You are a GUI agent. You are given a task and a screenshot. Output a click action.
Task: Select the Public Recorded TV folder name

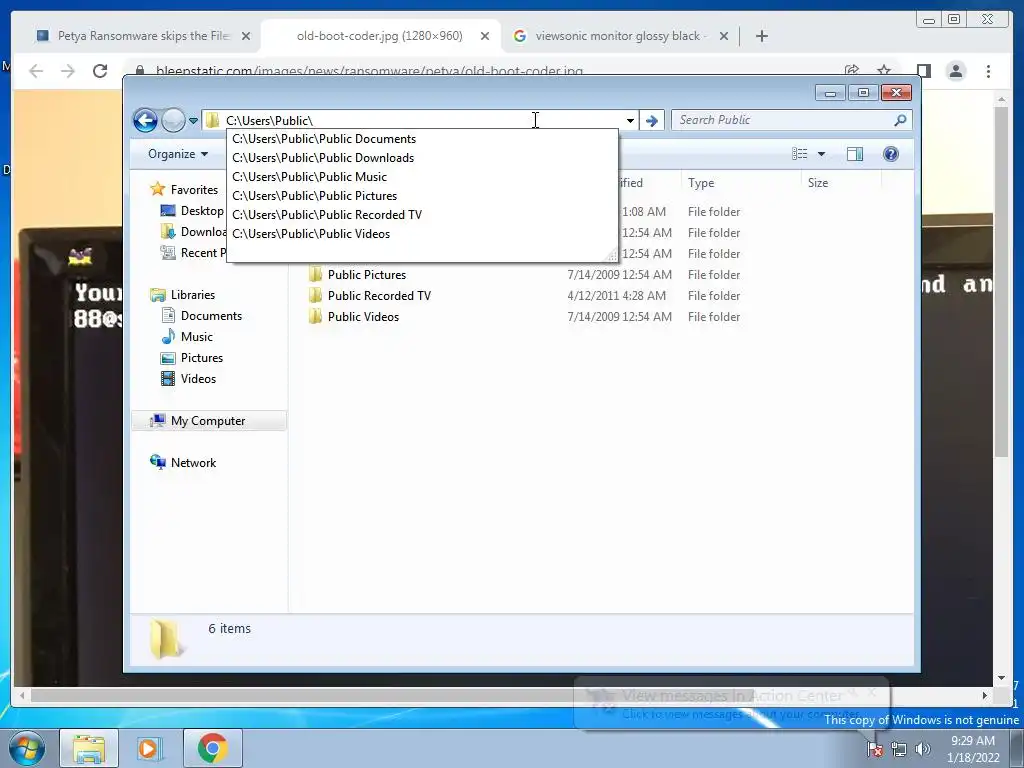[379, 296]
